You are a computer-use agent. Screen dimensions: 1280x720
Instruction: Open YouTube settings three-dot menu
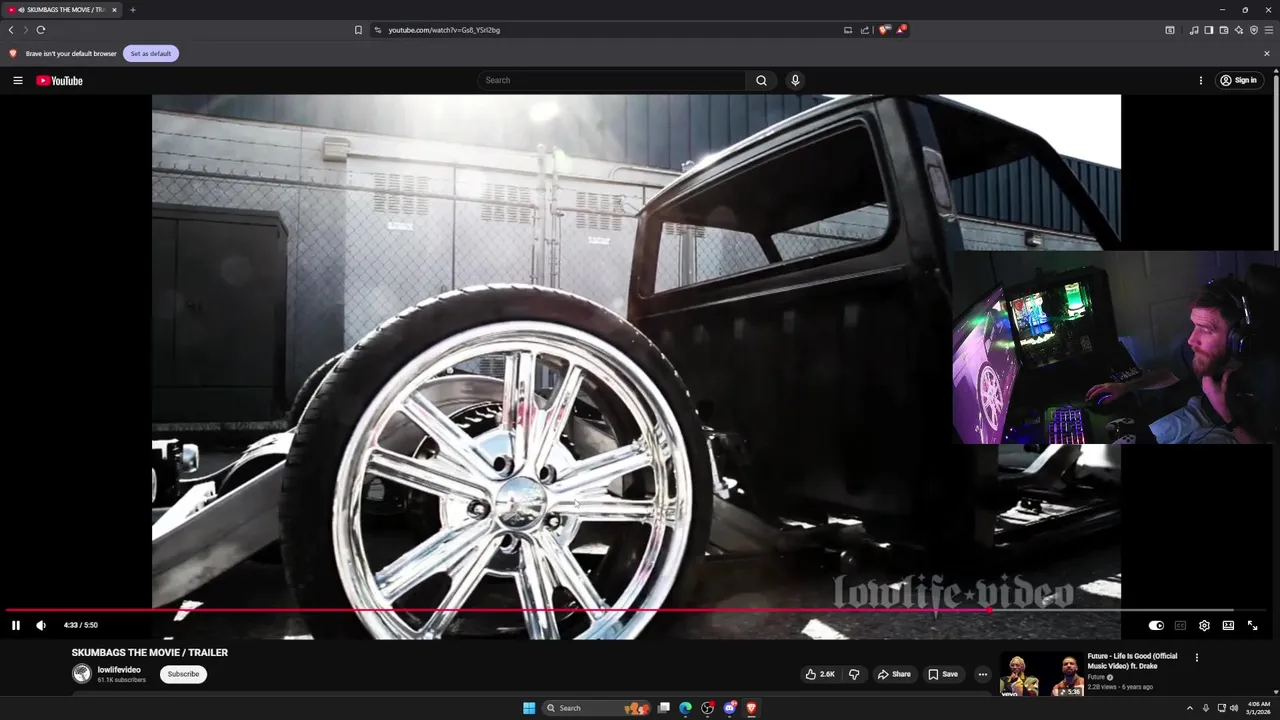(1201, 80)
